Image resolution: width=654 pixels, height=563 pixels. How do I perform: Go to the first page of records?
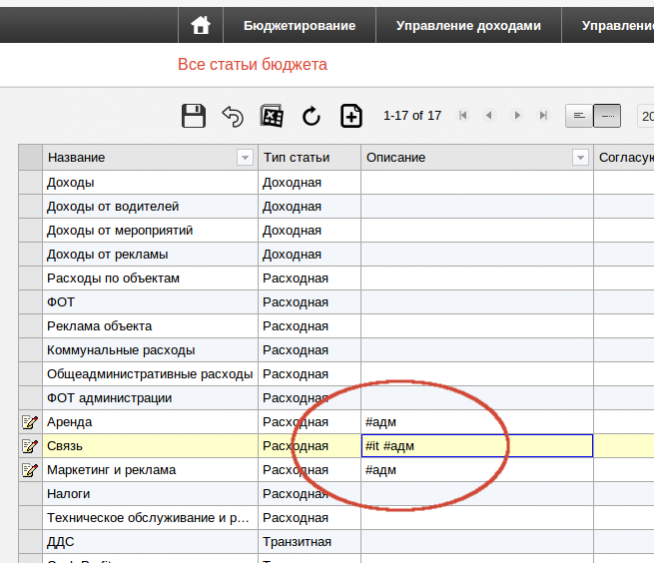pos(463,116)
